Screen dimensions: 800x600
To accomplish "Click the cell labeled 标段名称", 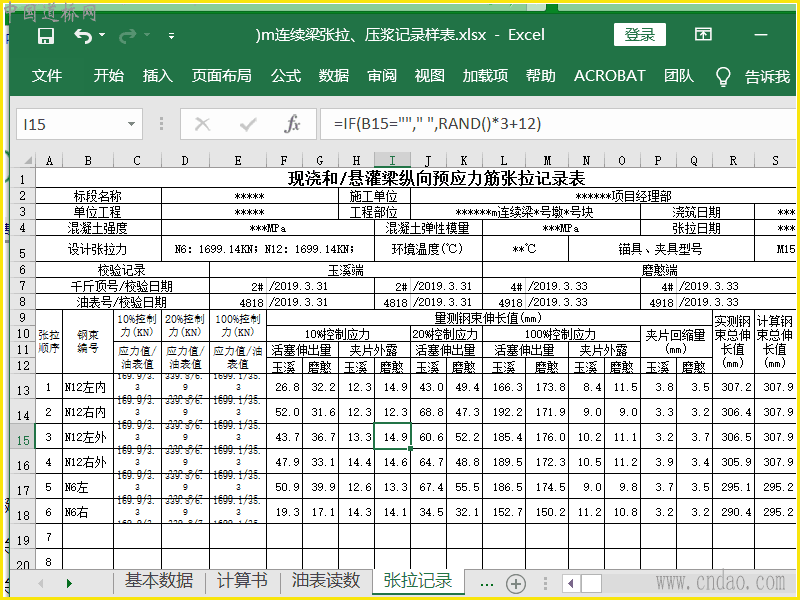I will click(98, 196).
